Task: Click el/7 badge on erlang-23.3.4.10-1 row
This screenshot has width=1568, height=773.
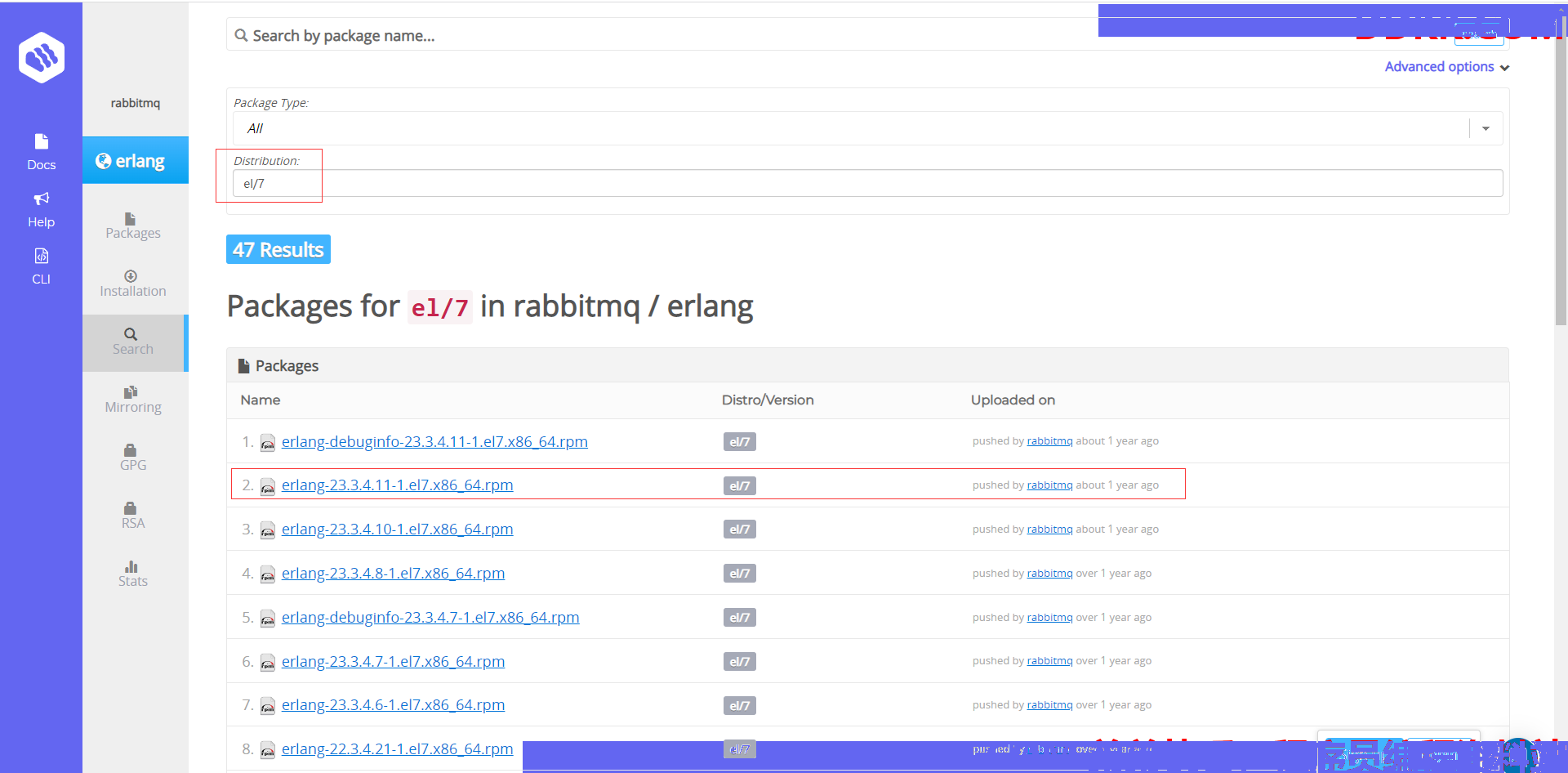Action: (x=740, y=529)
